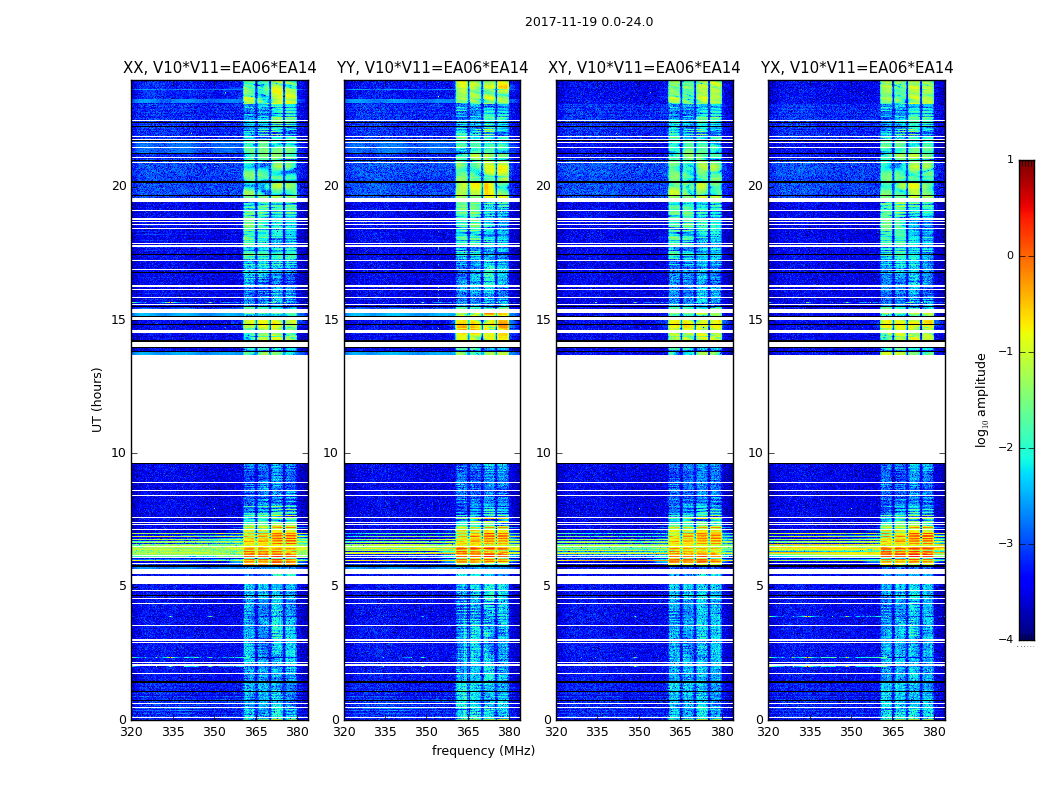Click the white data gap in XX panel
Image resolution: width=1050 pixels, height=800 pixels.
(219, 408)
